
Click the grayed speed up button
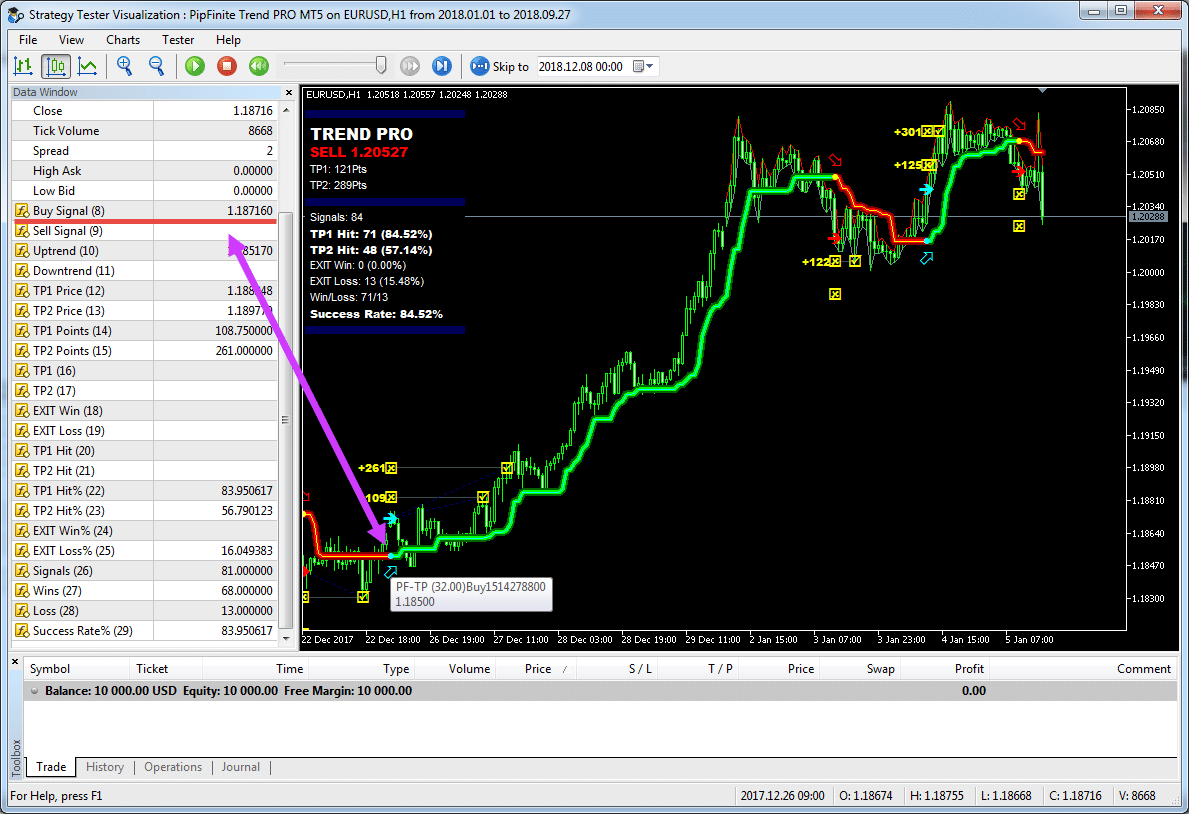coord(410,66)
